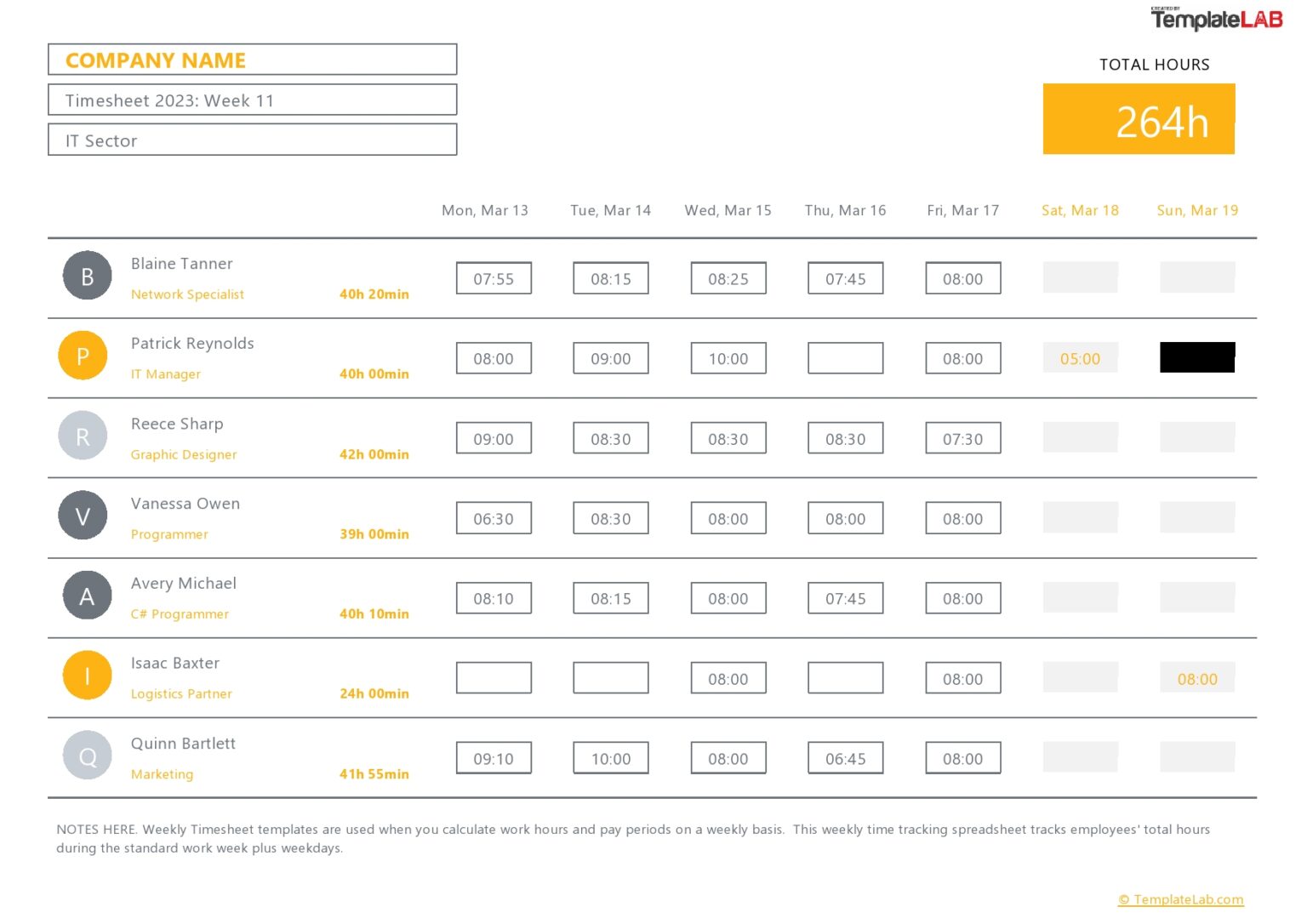Select the Sat, Mar 18 column header
Viewport: 1307px width, 924px height.
(1080, 210)
